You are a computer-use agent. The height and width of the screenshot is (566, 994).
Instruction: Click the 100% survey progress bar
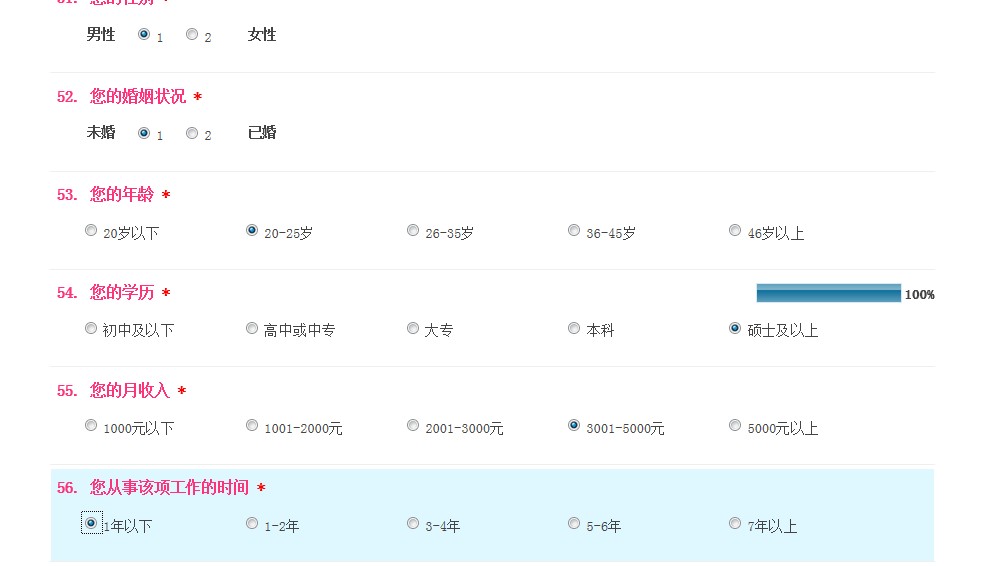828,293
